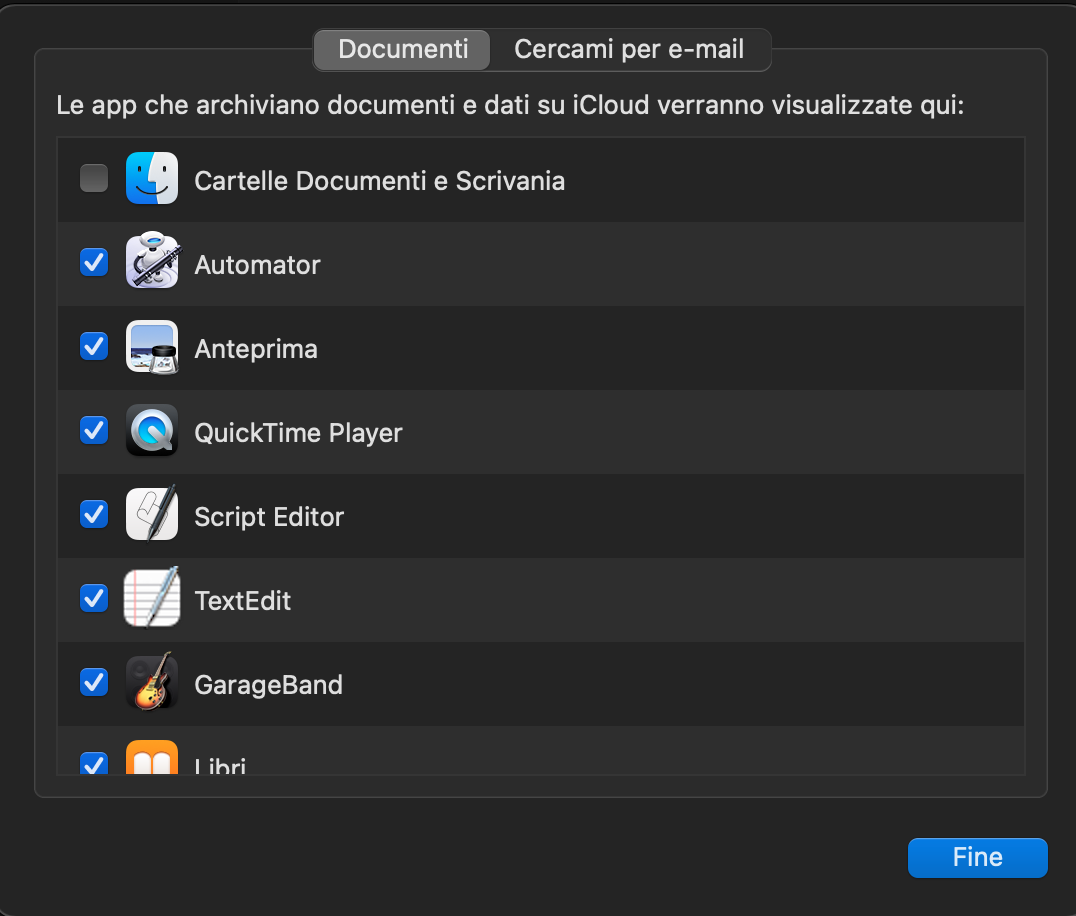Disable GarageBand iCloud checkbox

(94, 682)
